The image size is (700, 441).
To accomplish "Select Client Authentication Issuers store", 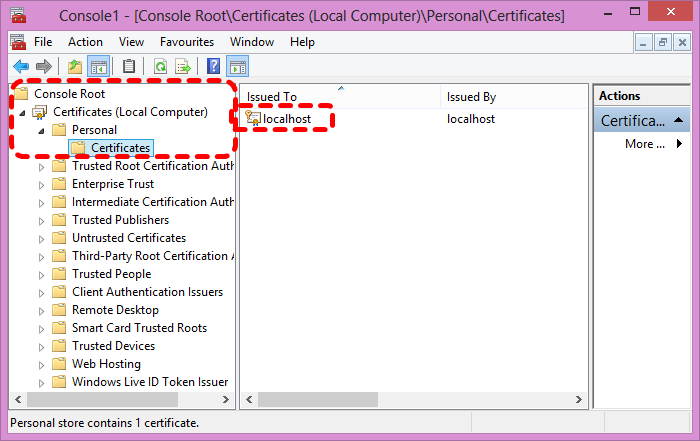I will pos(147,292).
